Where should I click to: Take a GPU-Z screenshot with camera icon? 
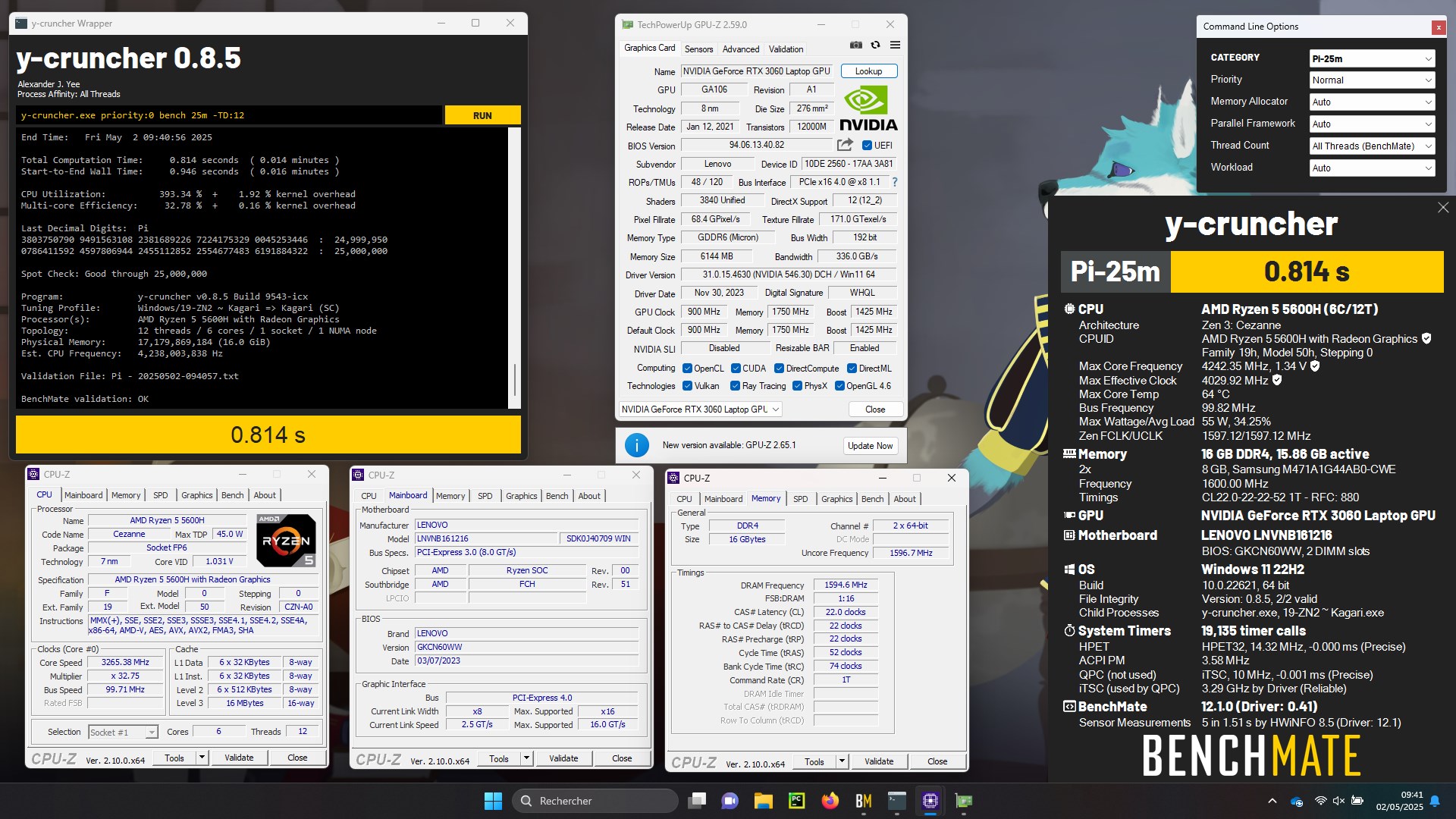coord(855,45)
